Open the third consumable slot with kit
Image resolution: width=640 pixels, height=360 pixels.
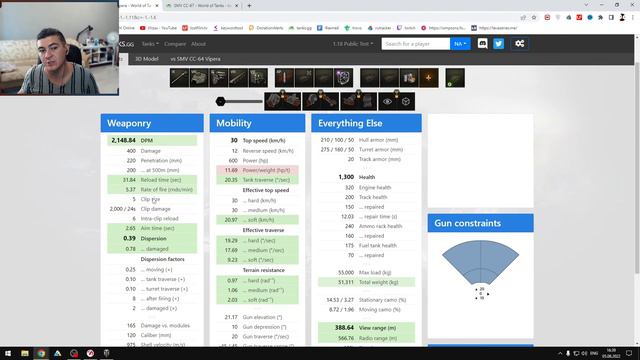coord(409,78)
